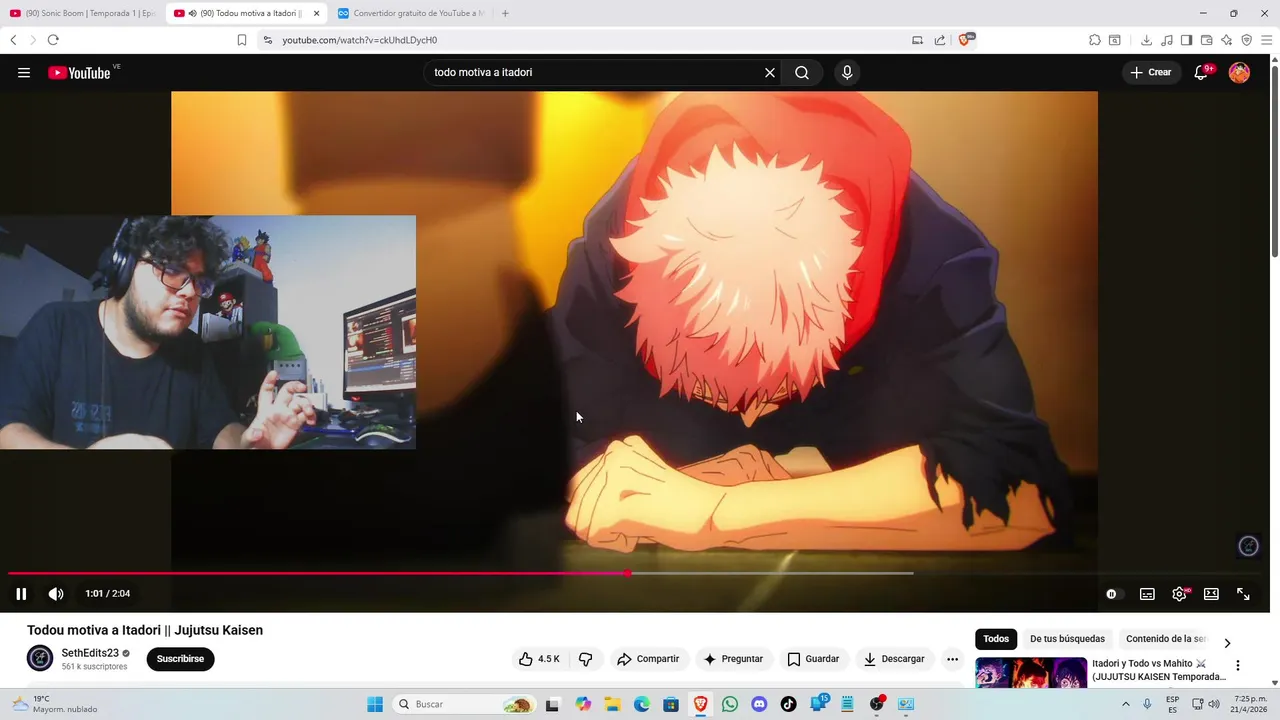
Task: Open Itadori y Todo vs Mahito thumbnail
Action: pos(1031,671)
